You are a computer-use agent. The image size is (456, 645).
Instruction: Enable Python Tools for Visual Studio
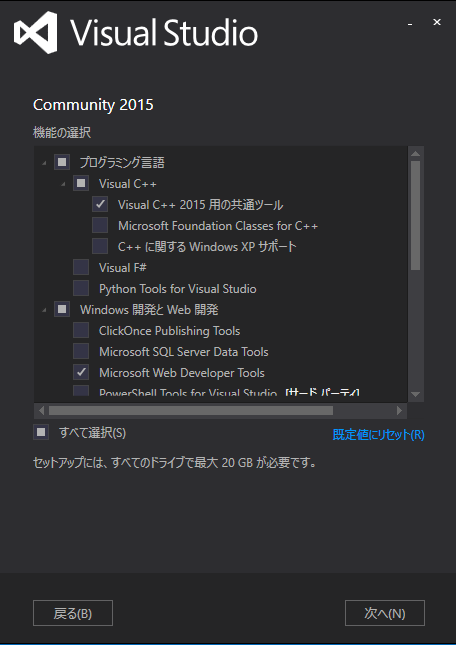pos(81,288)
